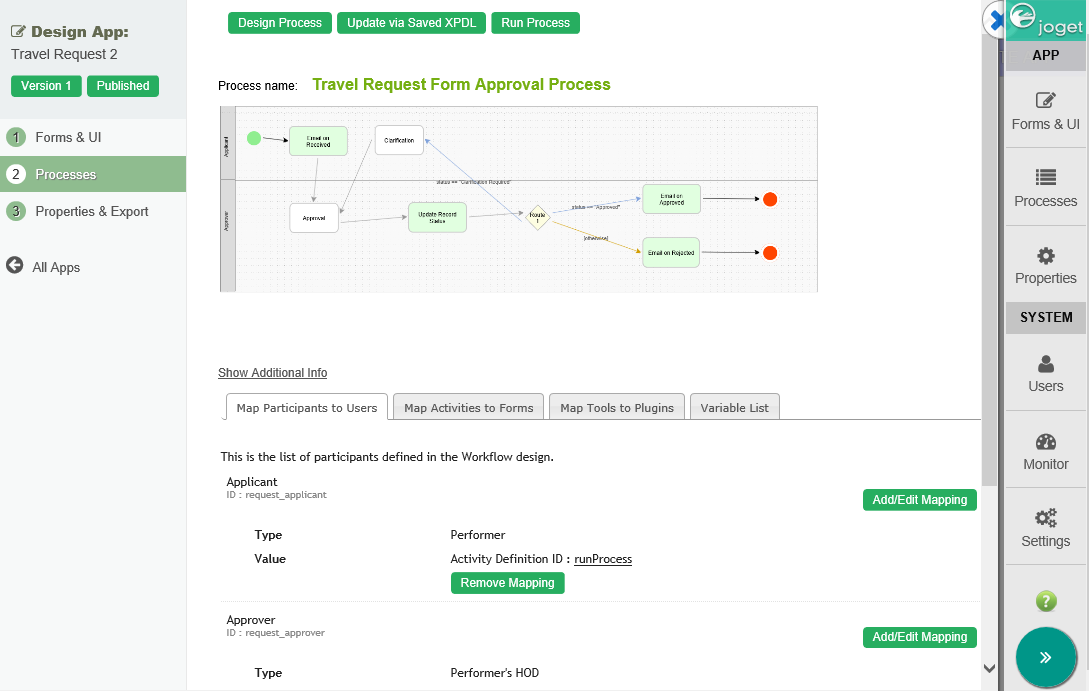The image size is (1089, 691).
Task: Open the Variable List tab
Action: [735, 408]
